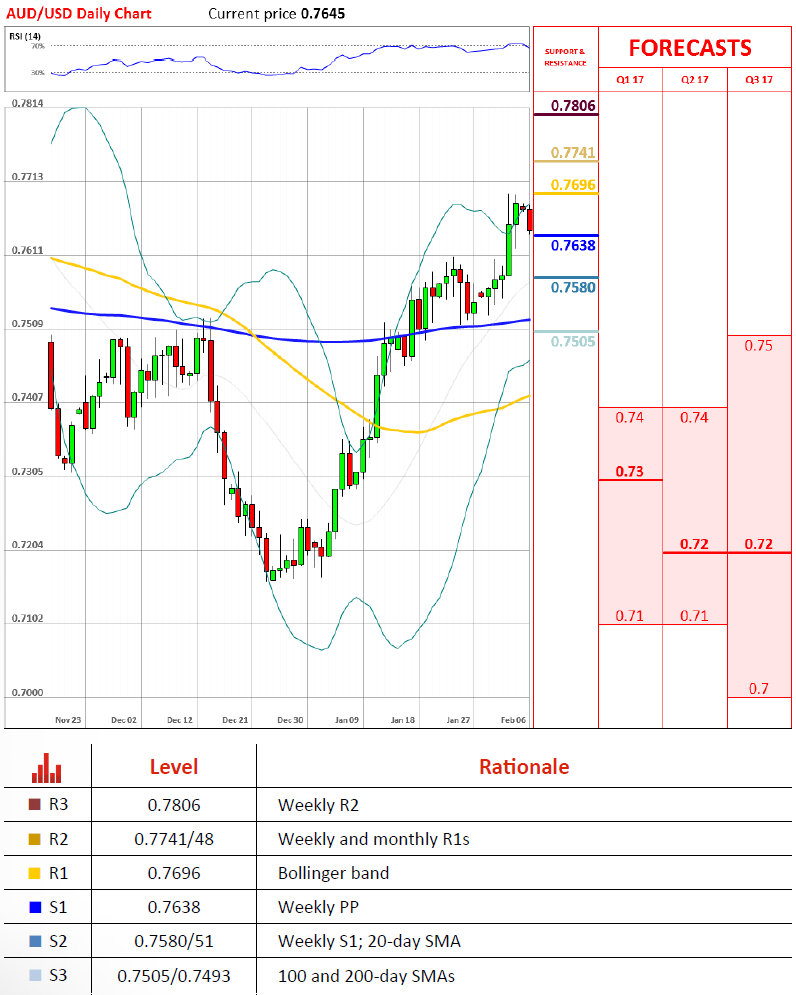Click the 0.7741 resistance level label
Viewport: 796px width, 995px height.
[573, 152]
